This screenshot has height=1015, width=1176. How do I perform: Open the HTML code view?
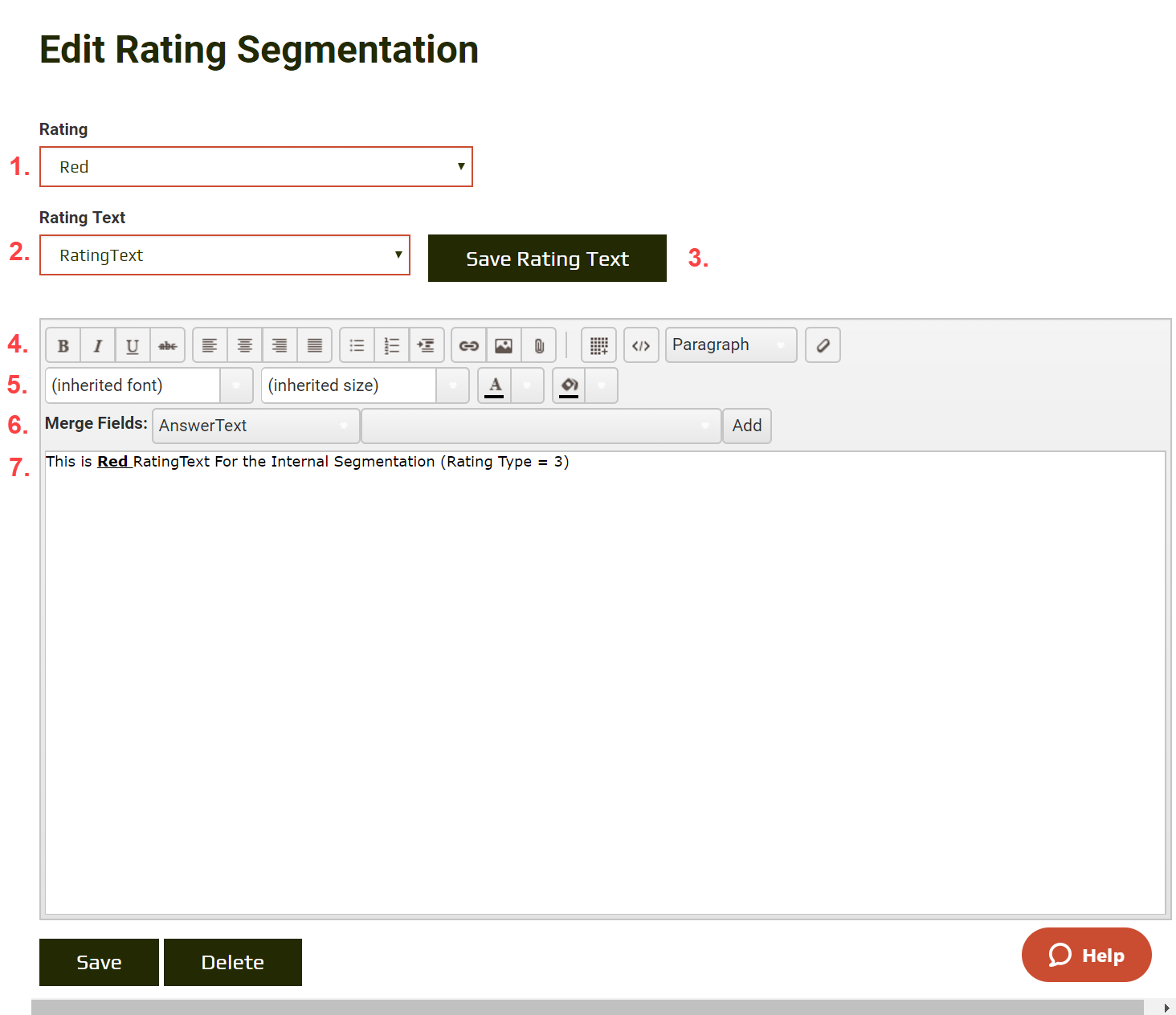point(641,344)
